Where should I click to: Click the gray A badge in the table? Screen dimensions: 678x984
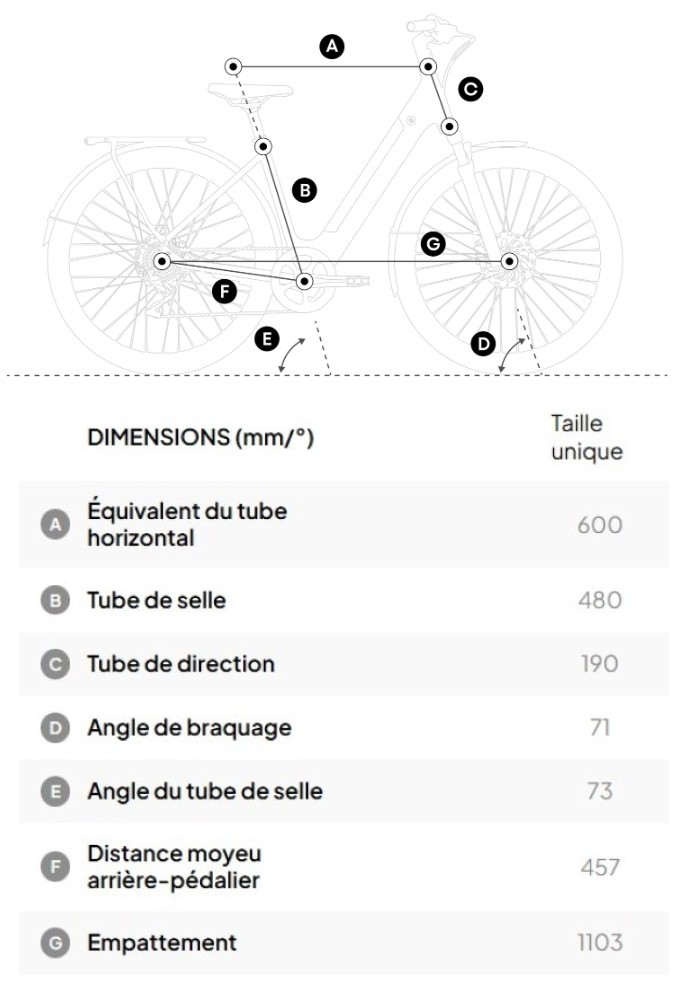coord(53,524)
